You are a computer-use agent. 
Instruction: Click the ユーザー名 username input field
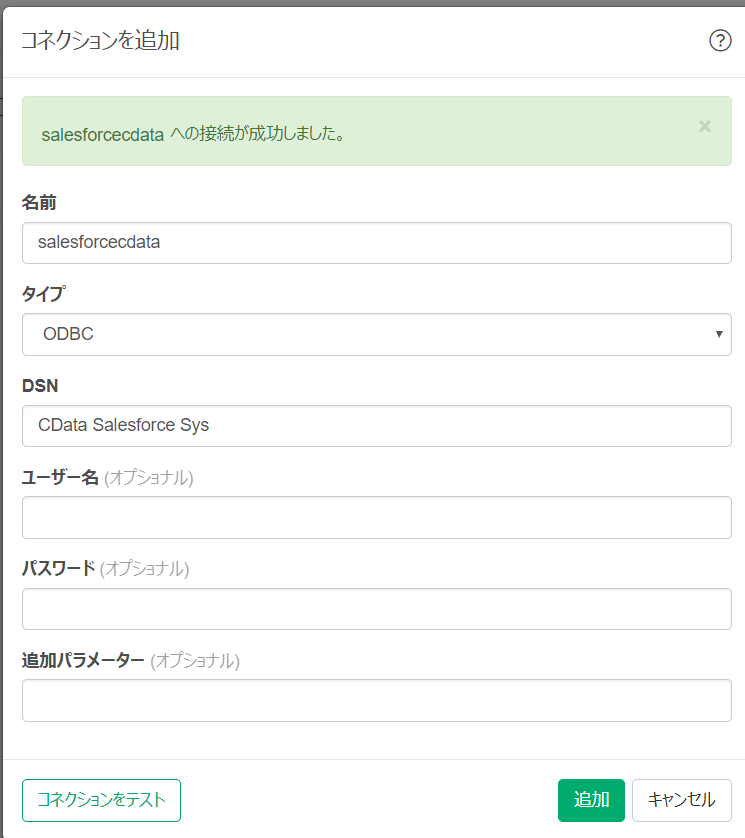tap(376, 517)
